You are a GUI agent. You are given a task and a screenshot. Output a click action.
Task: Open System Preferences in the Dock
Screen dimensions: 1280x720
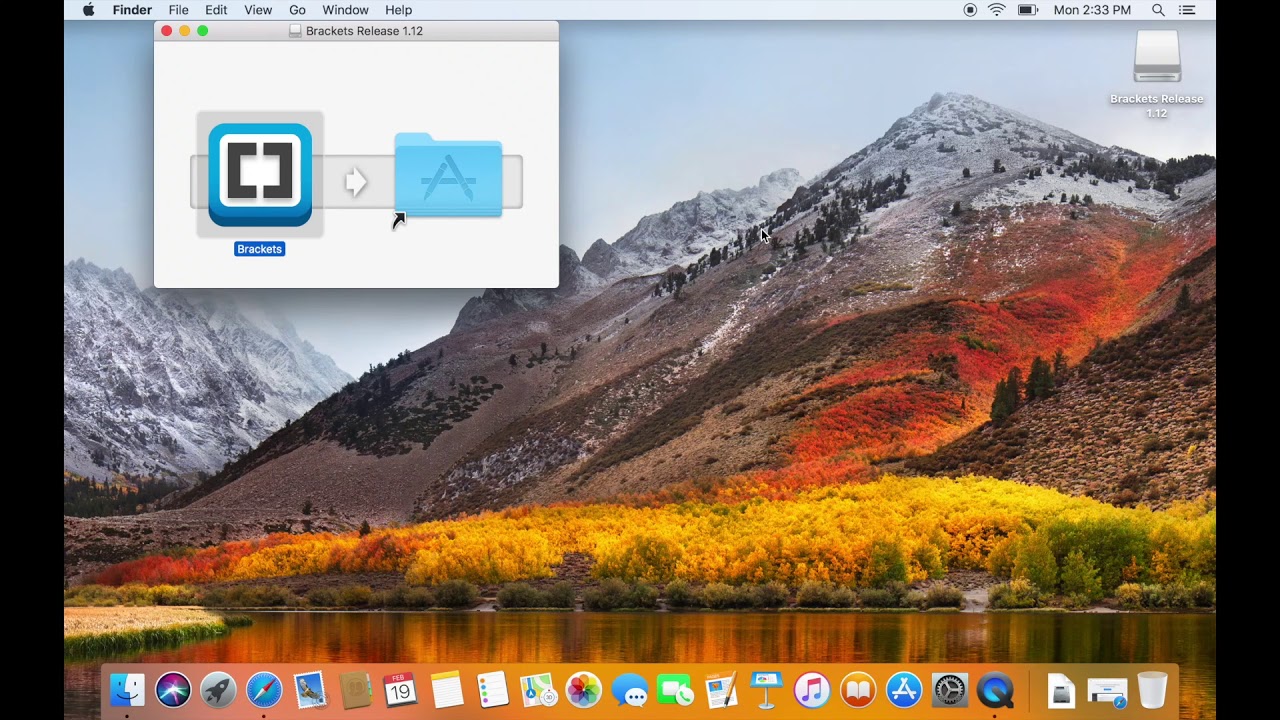(950, 690)
